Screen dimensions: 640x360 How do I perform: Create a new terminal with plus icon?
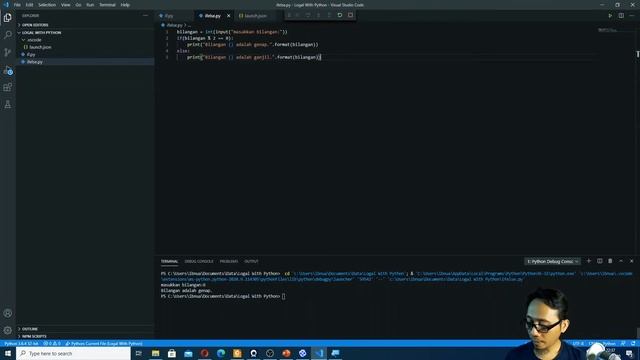click(589, 261)
